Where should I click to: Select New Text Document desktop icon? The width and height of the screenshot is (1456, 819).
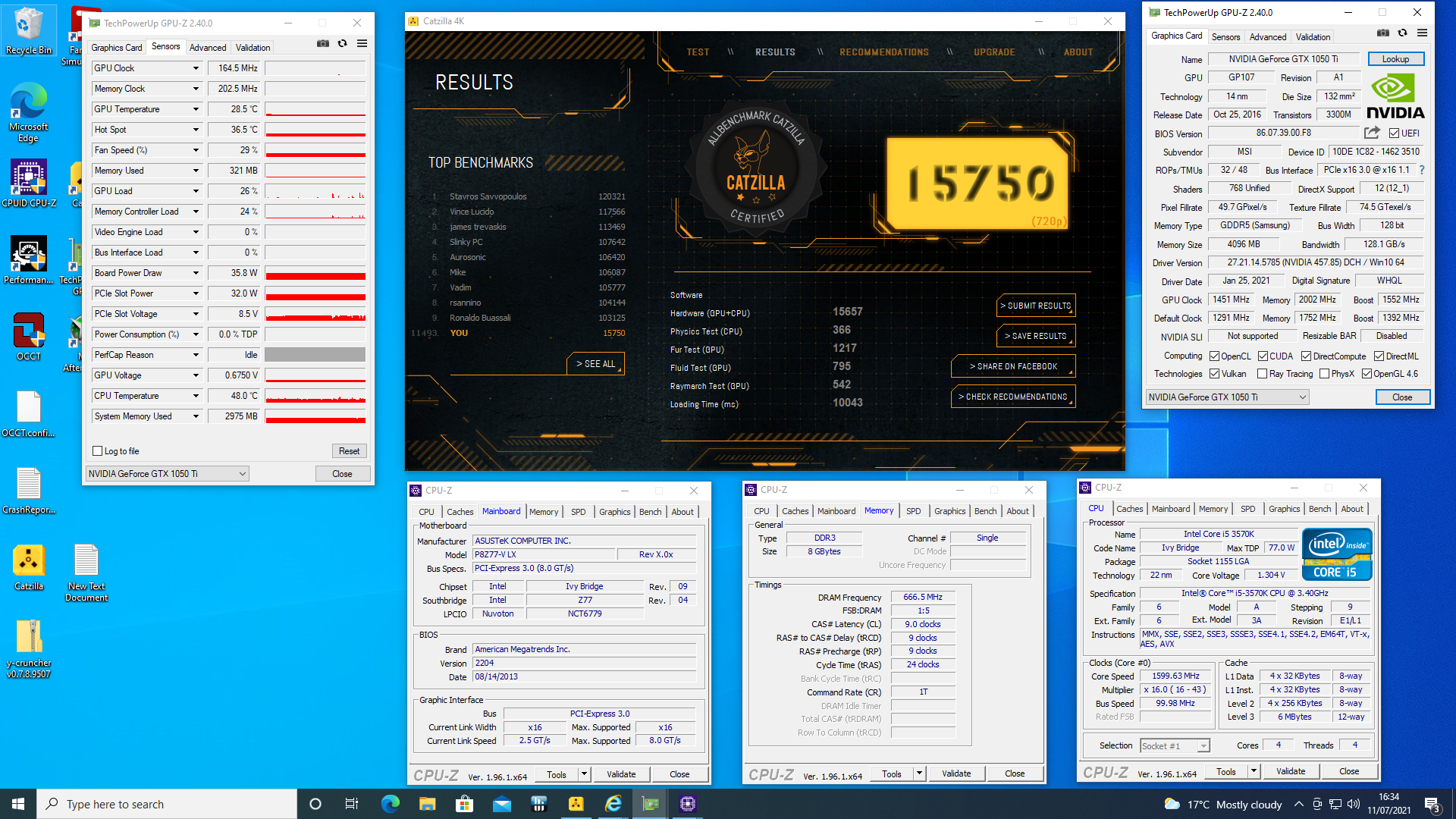(x=86, y=573)
